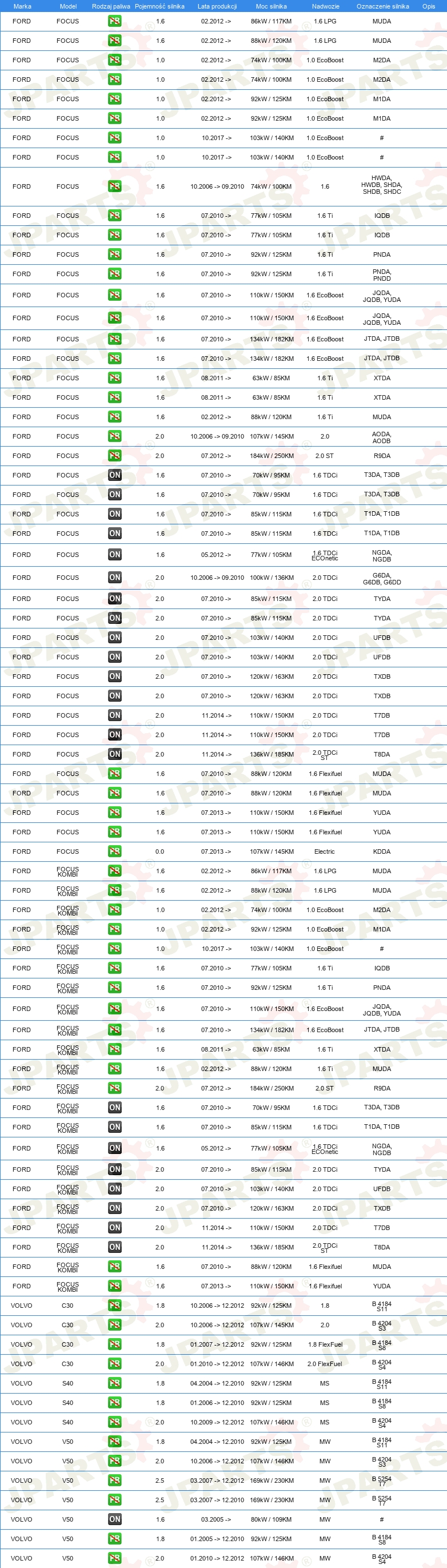Viewport: 447px width, 1568px height.
Task: Click the '0.0' engine capacity cell
Action: click(x=159, y=851)
